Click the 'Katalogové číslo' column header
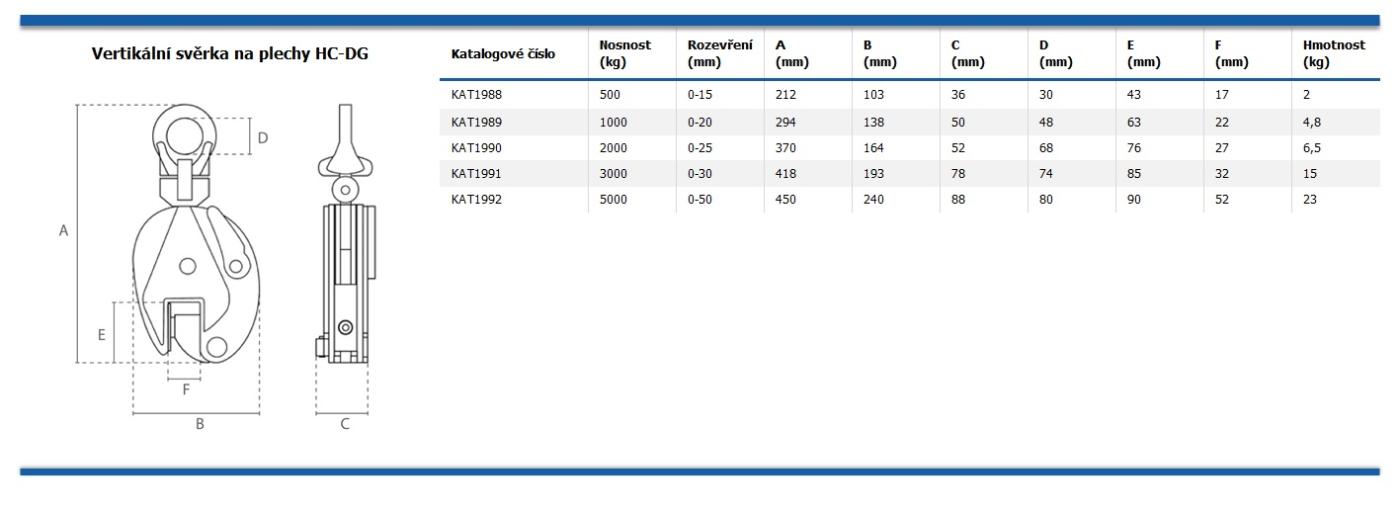This screenshot has width=1400, height=515. (503, 53)
